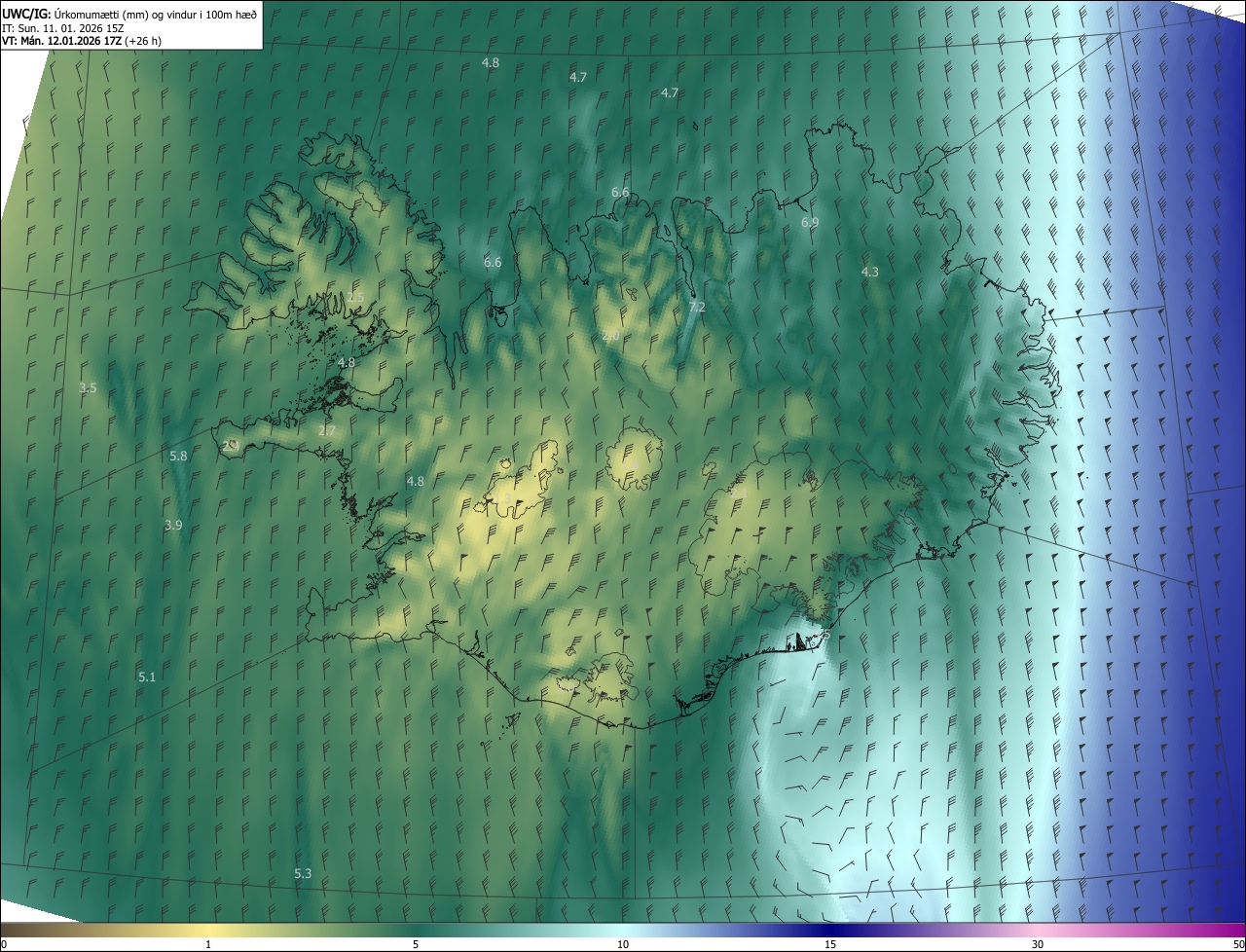Click the 'VT: Mán. 12.01.2026 17Z' line
1246x952 pixels.
pyautogui.click(x=82, y=41)
